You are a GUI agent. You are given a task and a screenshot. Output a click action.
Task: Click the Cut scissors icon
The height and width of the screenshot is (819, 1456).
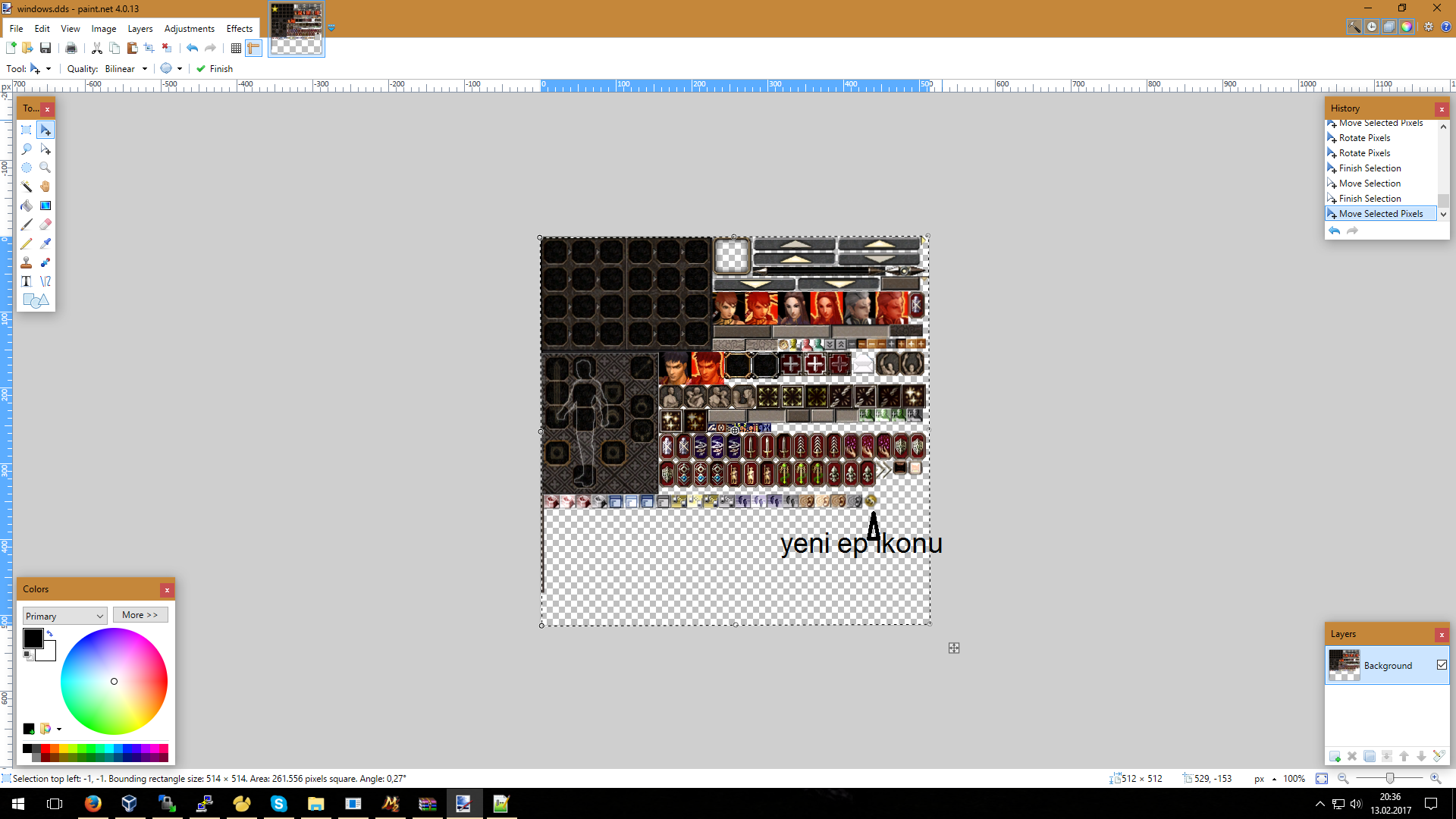(97, 48)
